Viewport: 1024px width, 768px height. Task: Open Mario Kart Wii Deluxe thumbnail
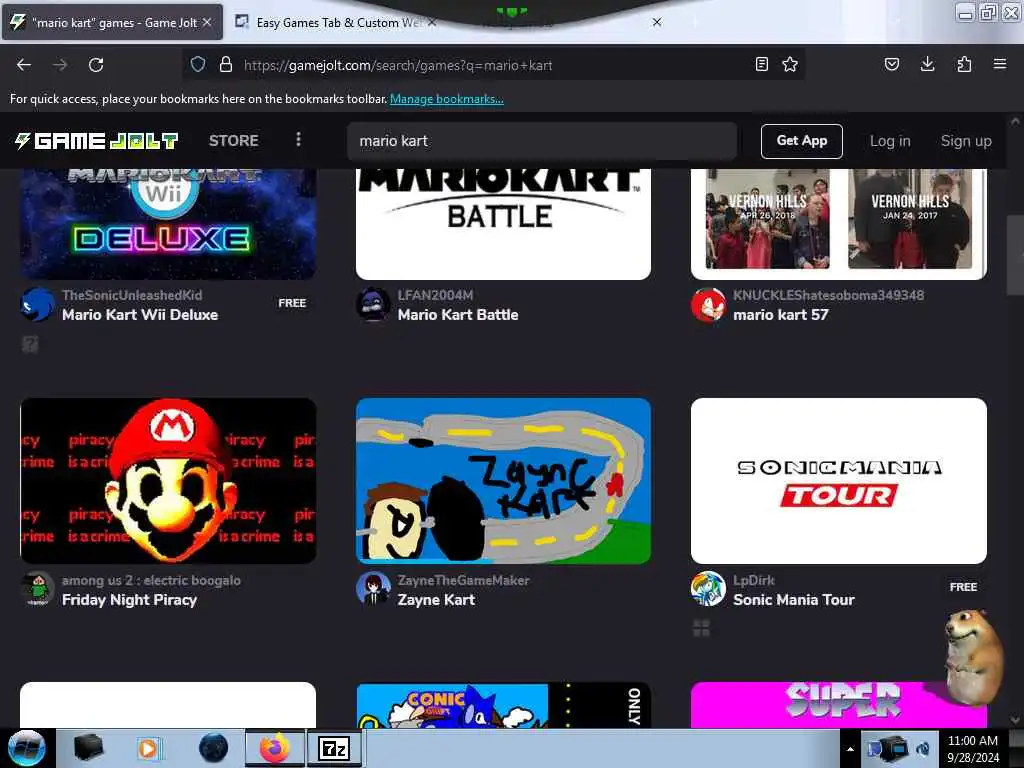point(168,224)
